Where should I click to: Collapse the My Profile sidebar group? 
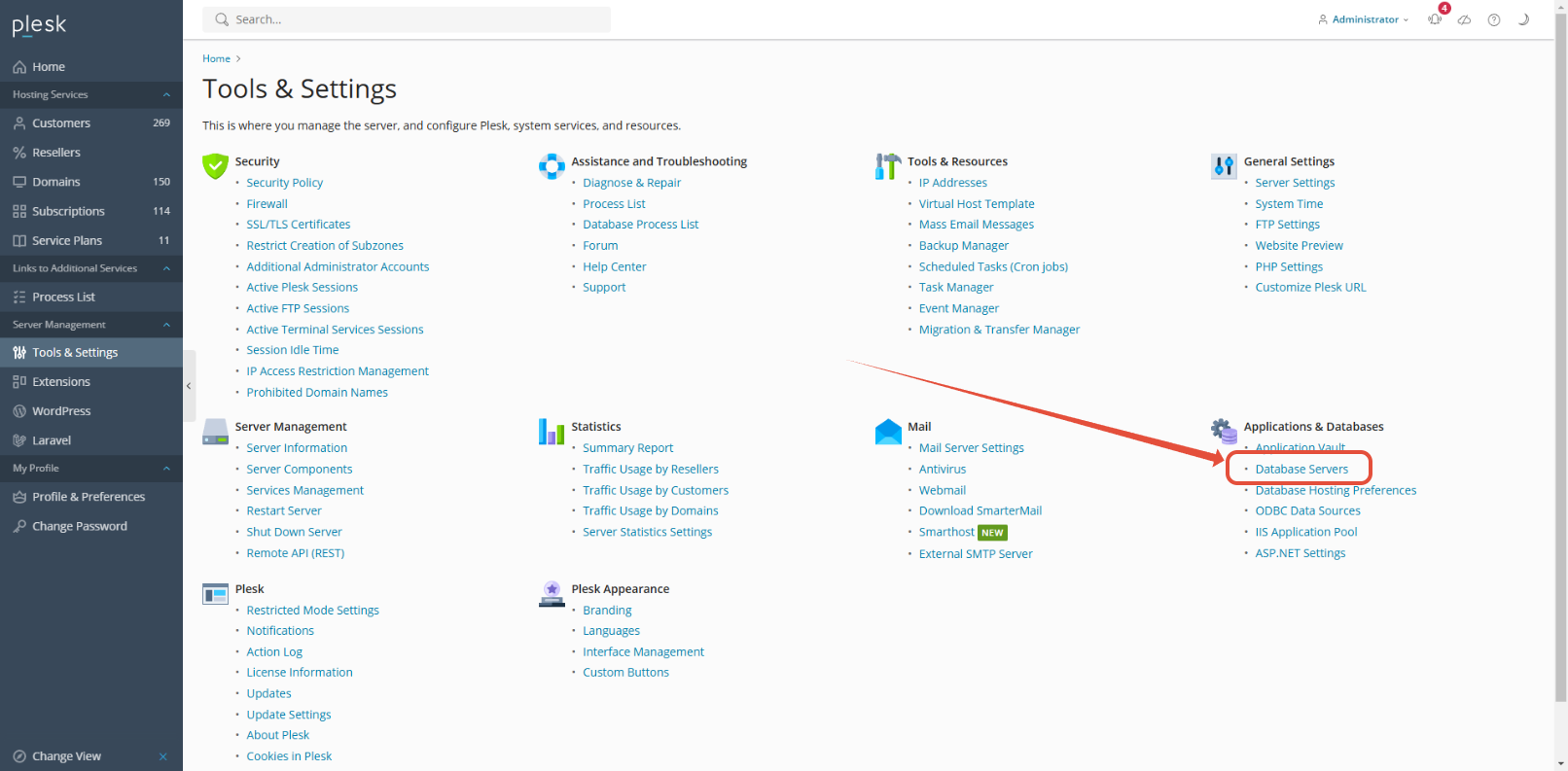tap(166, 469)
